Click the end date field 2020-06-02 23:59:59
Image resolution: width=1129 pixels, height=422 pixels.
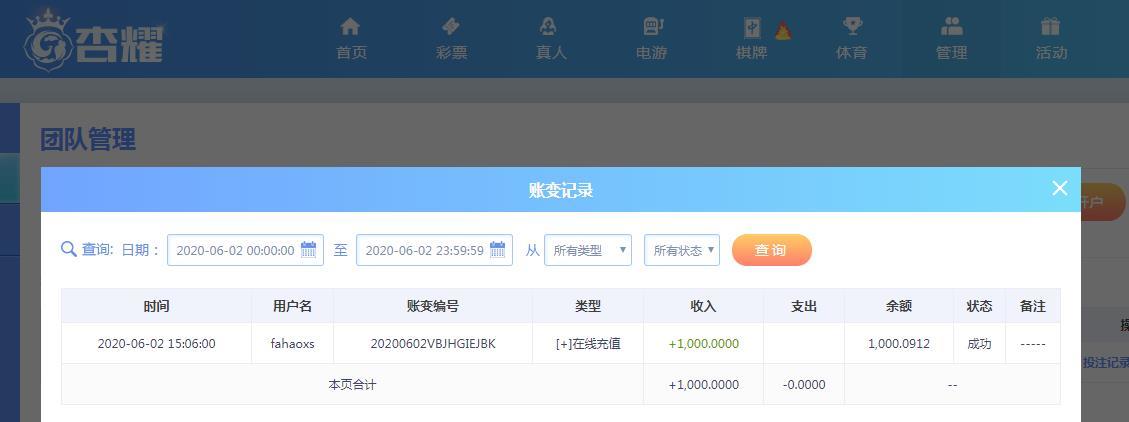434,250
